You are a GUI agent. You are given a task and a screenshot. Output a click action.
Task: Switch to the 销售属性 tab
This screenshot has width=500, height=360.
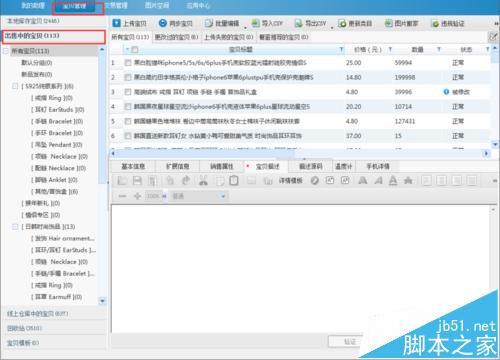222,166
